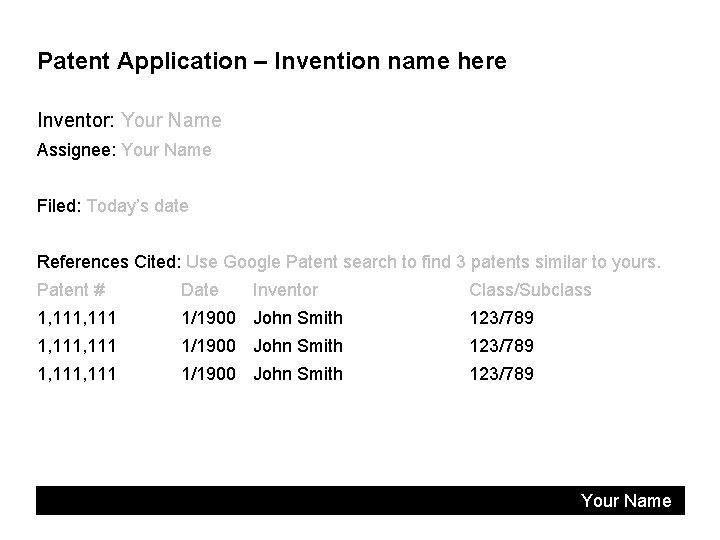Click the "Class/Subclass" column header
Image resolution: width=720 pixels, height=540 pixels.
[x=530, y=291]
